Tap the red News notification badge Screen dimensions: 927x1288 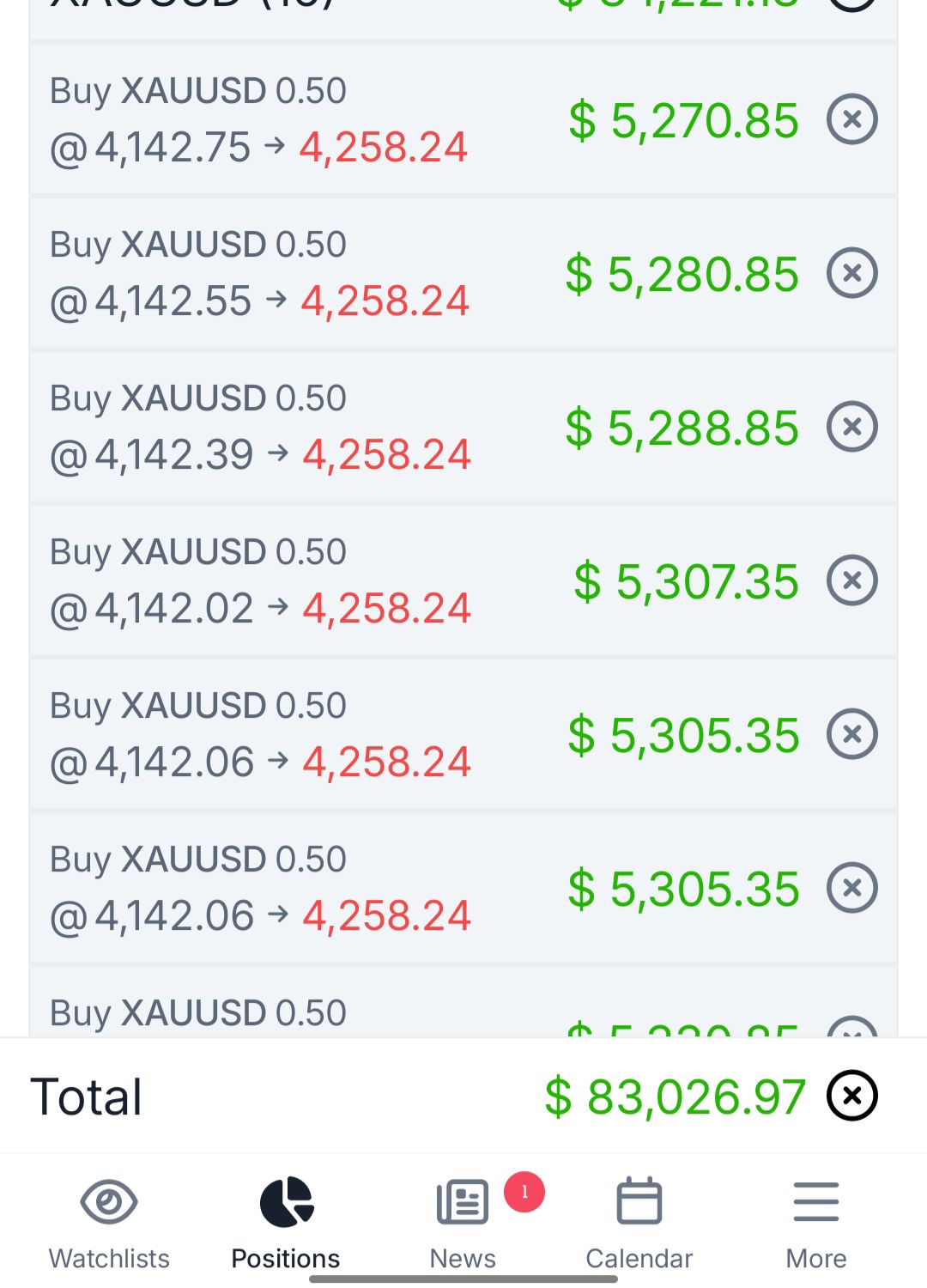coord(524,1192)
